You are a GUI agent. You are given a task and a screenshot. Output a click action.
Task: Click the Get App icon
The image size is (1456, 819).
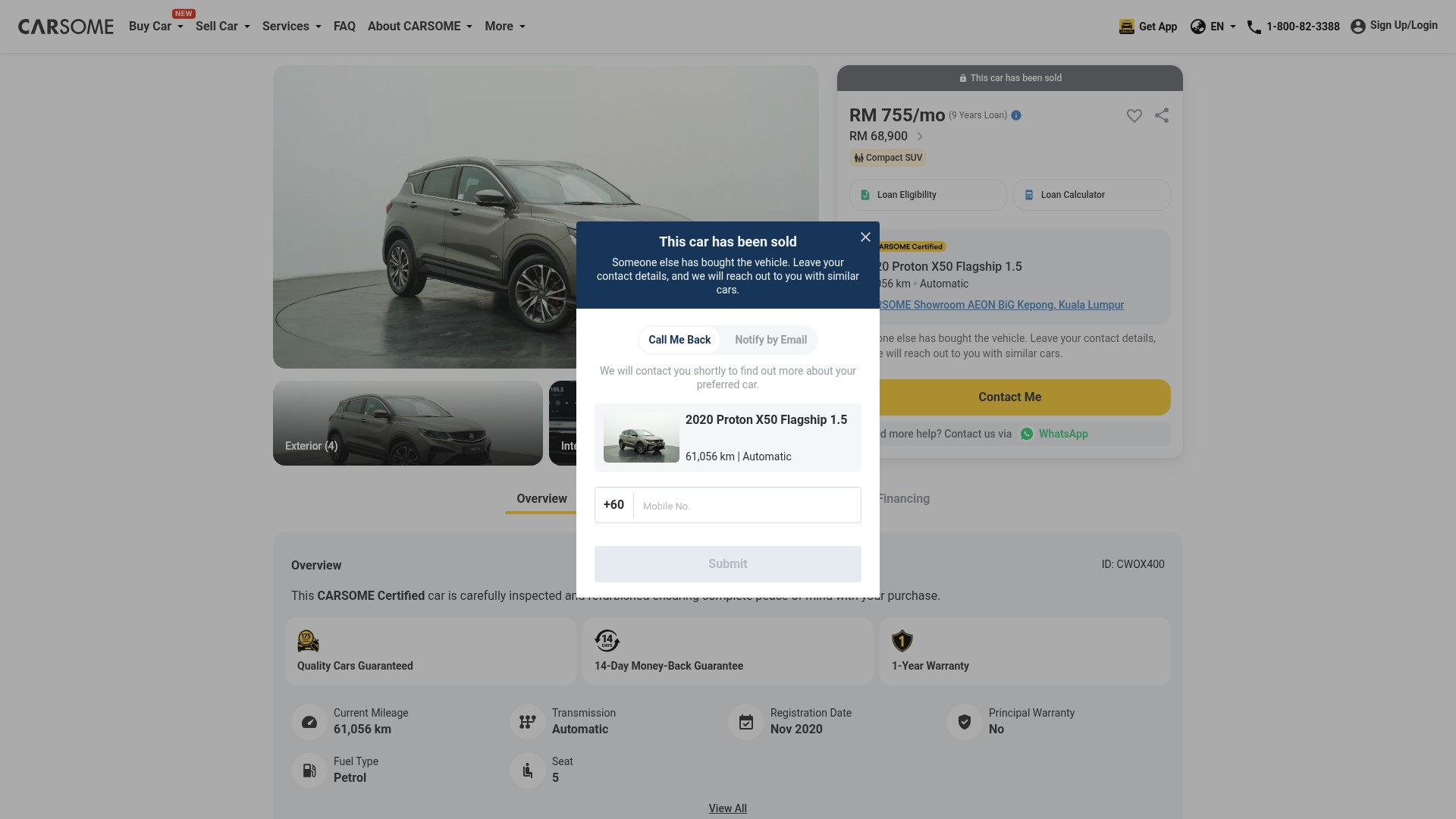pyautogui.click(x=1127, y=27)
